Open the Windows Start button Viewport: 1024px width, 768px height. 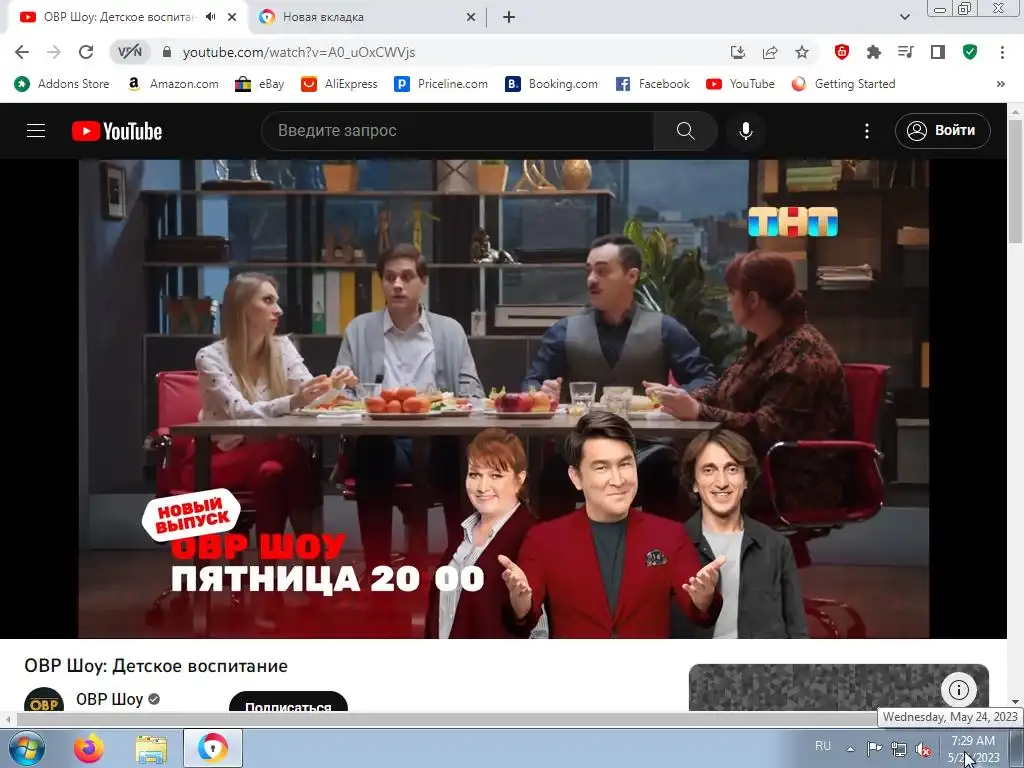tap(27, 748)
